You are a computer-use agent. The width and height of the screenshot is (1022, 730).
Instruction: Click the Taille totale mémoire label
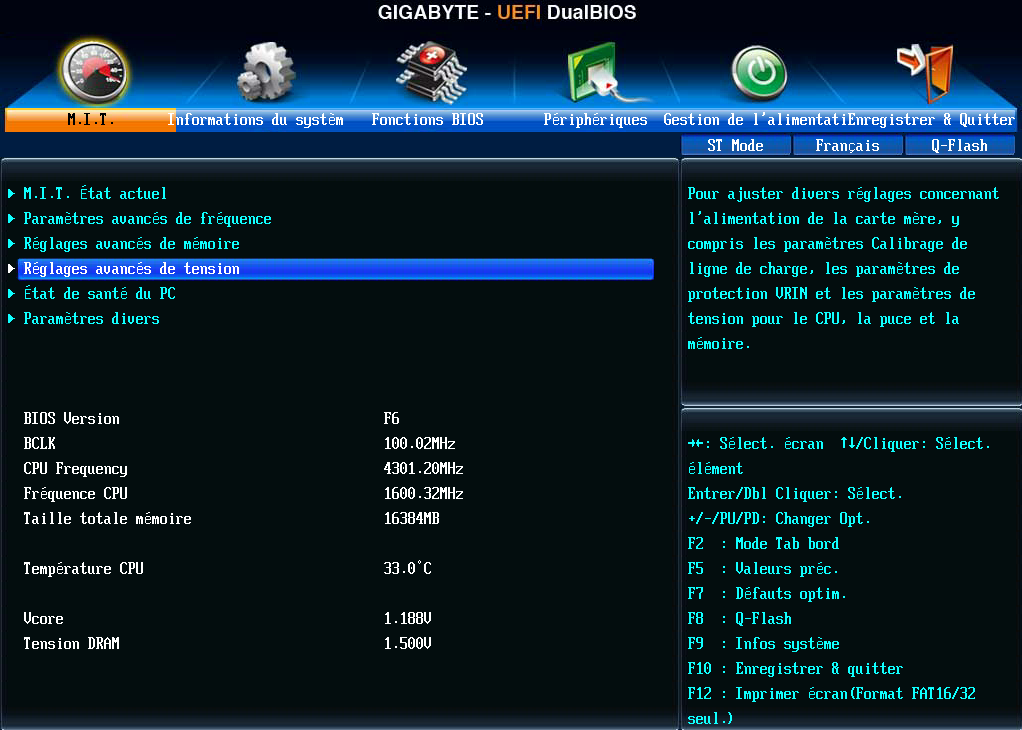coord(108,519)
